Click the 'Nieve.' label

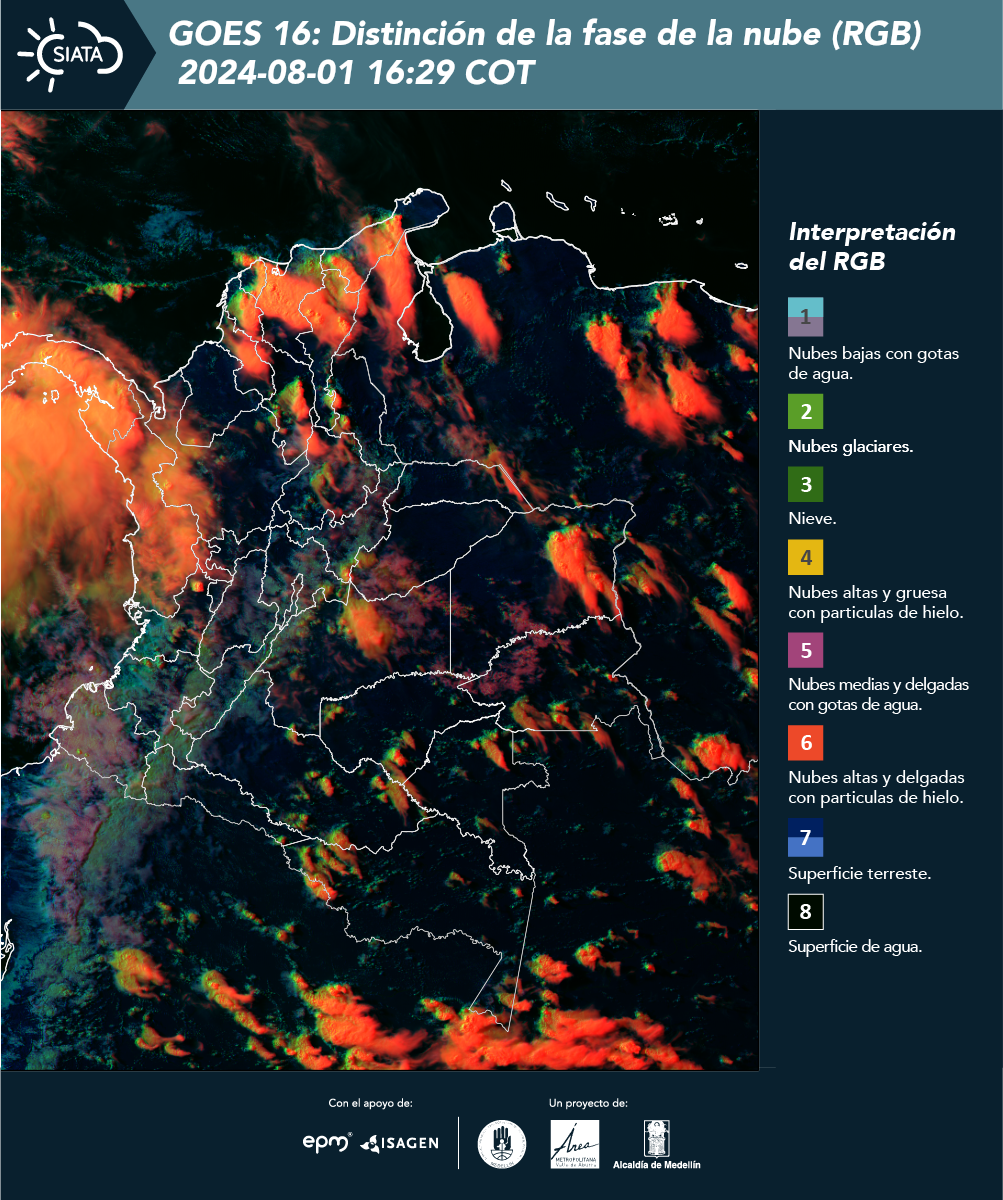click(812, 519)
